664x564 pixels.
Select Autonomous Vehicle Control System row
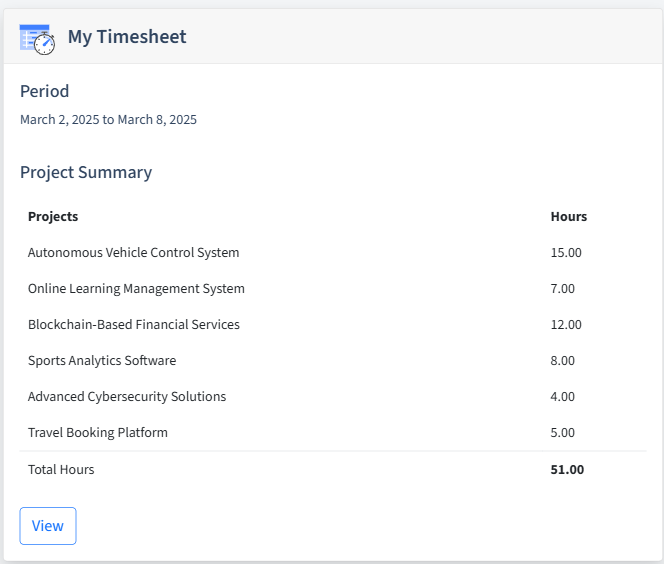[333, 252]
